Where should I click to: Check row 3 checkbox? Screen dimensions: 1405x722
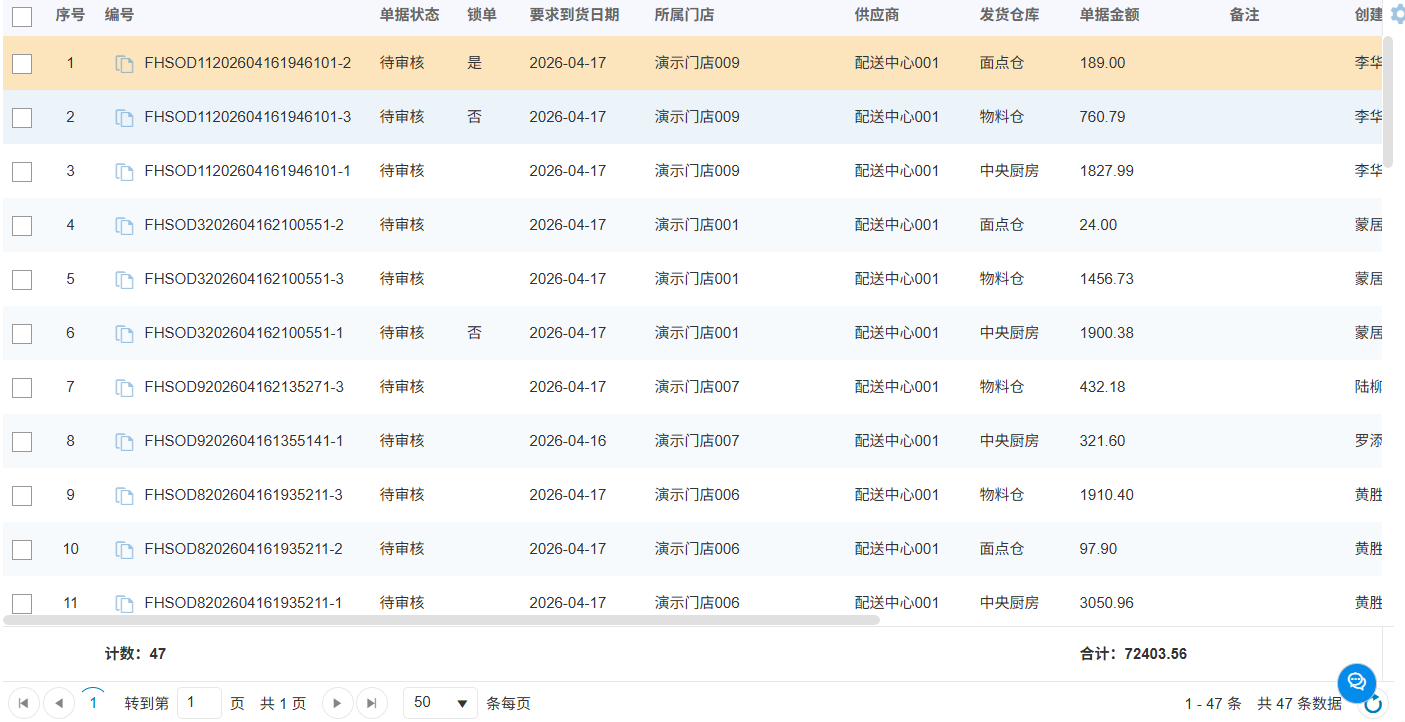[22, 172]
